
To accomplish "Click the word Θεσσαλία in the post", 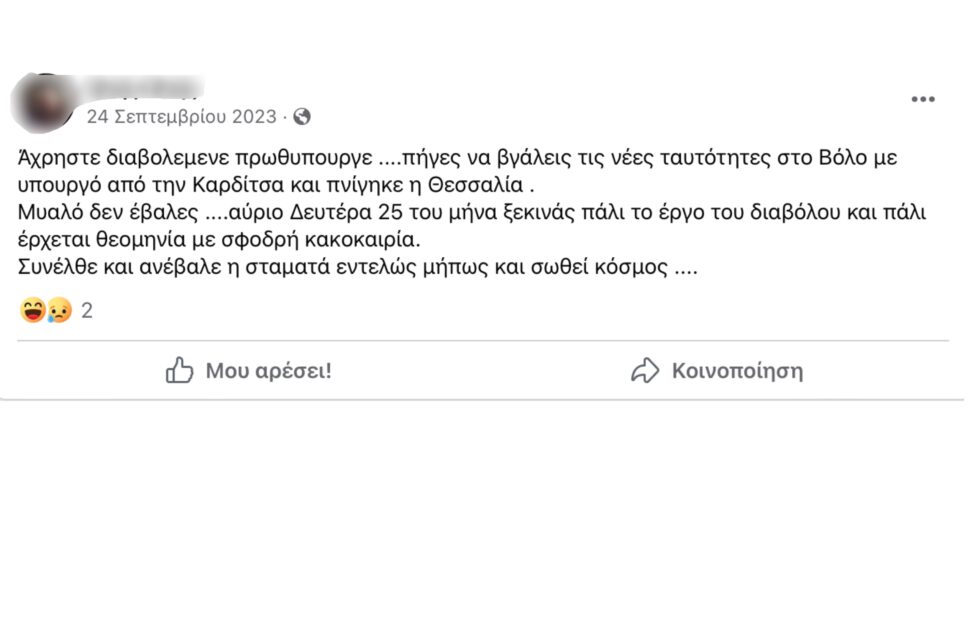I will pyautogui.click(x=476, y=185).
